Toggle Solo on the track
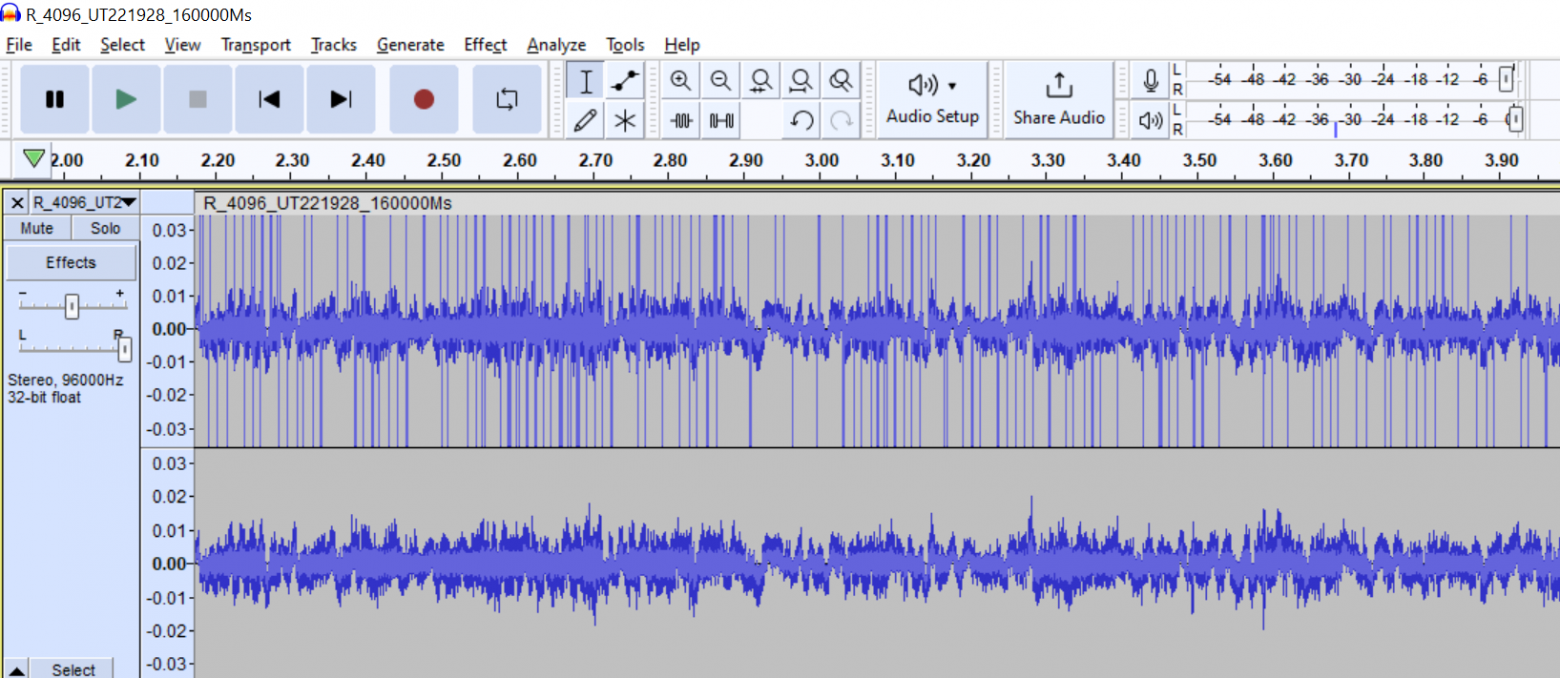1560x678 pixels. click(105, 228)
